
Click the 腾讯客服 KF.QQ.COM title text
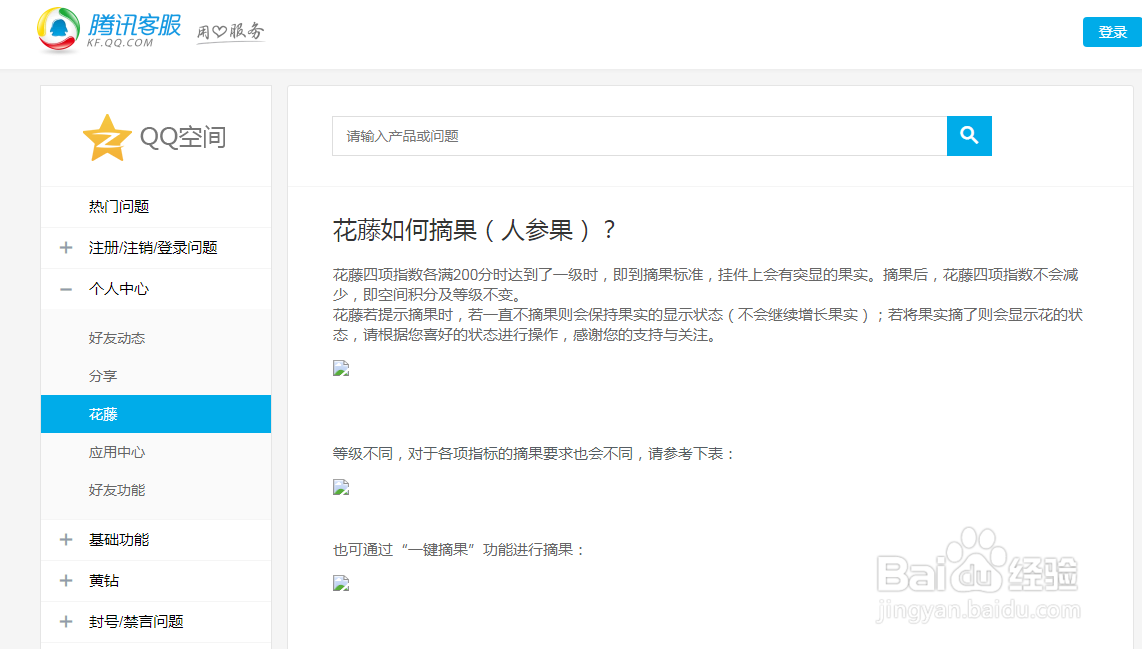tap(134, 30)
